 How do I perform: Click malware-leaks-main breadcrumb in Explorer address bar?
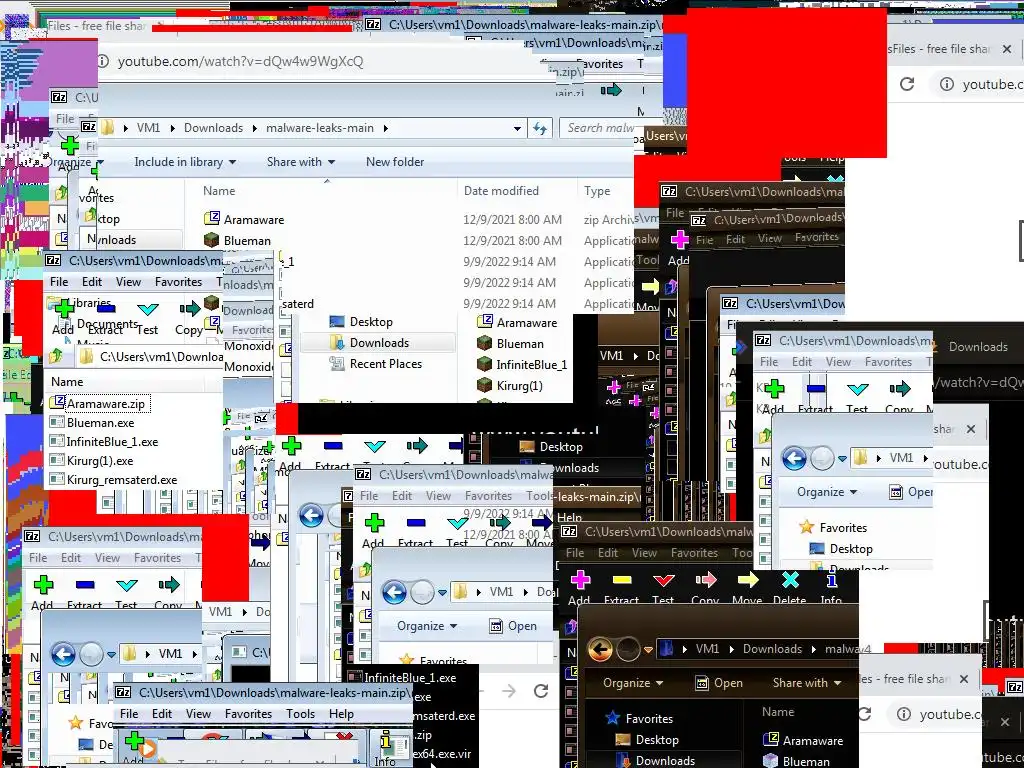coord(320,128)
